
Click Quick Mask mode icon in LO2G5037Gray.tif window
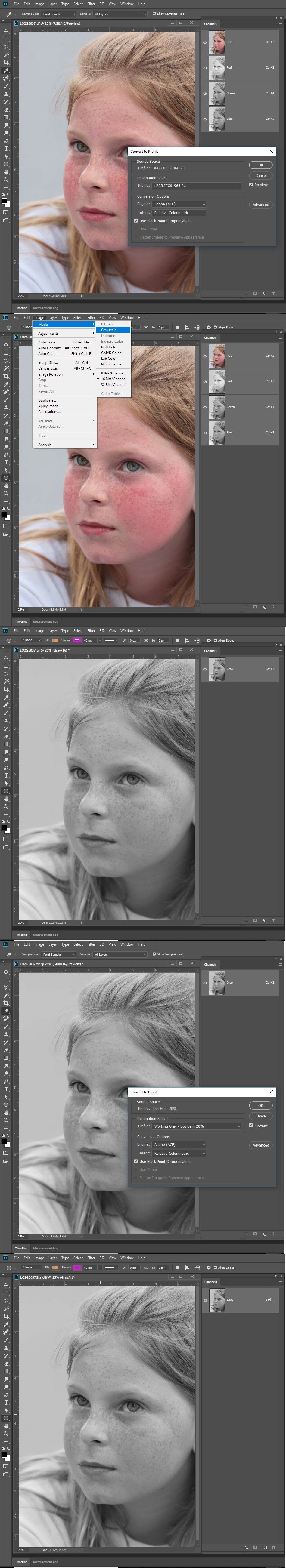coord(6,1466)
